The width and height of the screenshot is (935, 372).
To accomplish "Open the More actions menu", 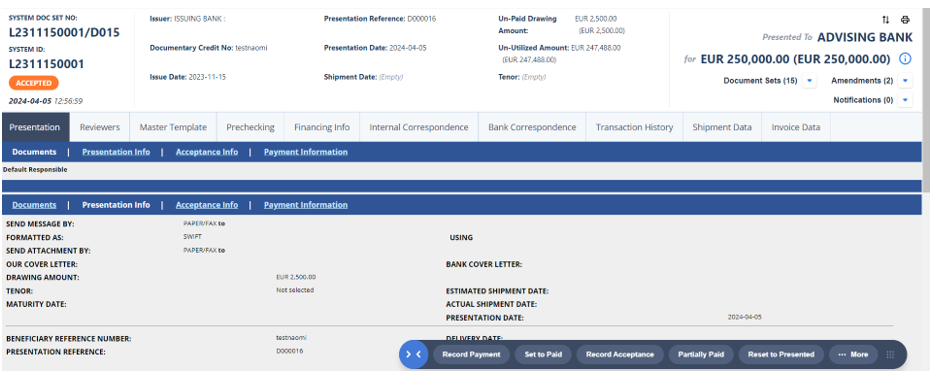I will pos(853,355).
